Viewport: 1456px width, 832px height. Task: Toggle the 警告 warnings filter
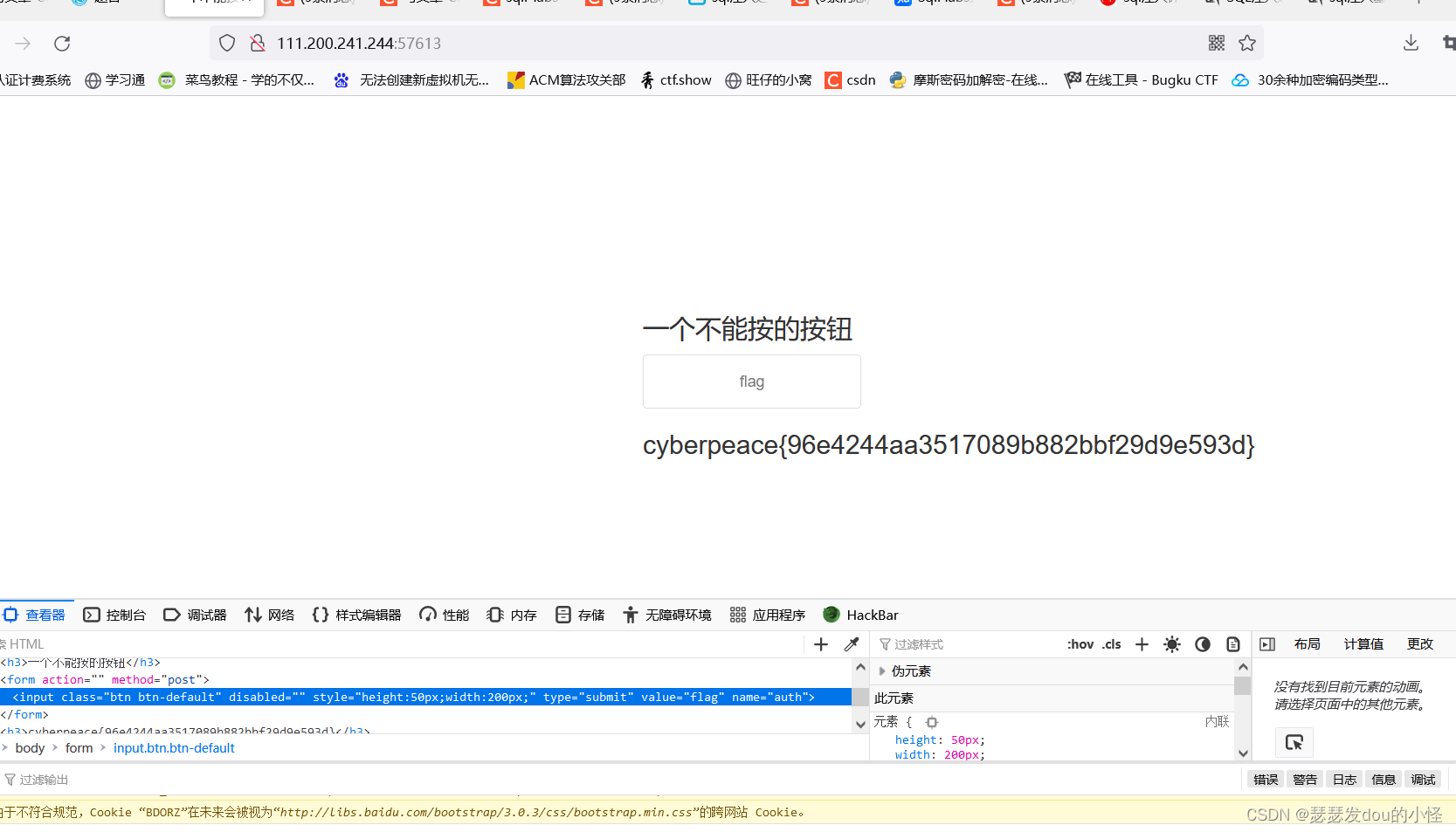pyautogui.click(x=1305, y=780)
